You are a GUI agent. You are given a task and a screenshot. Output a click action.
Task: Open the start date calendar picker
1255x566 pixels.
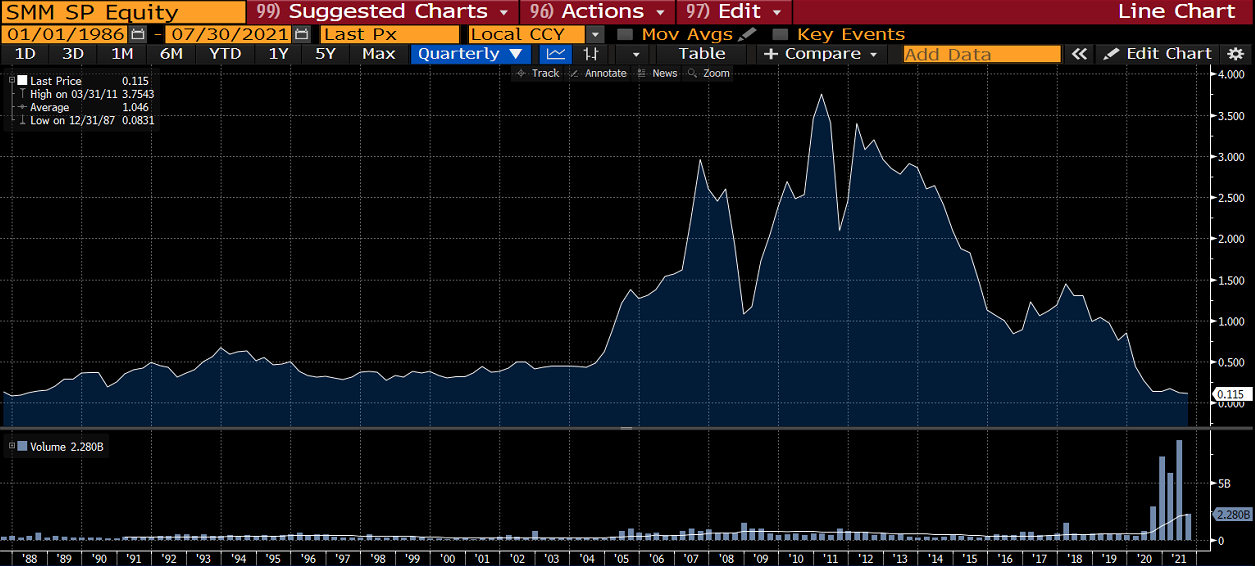pyautogui.click(x=138, y=34)
